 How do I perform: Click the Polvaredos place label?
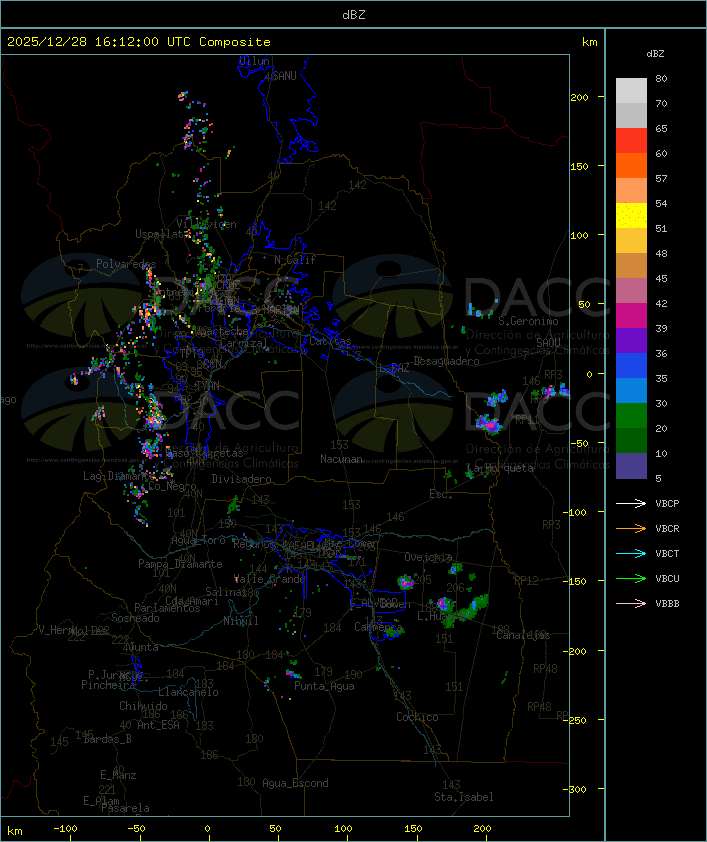click(126, 264)
